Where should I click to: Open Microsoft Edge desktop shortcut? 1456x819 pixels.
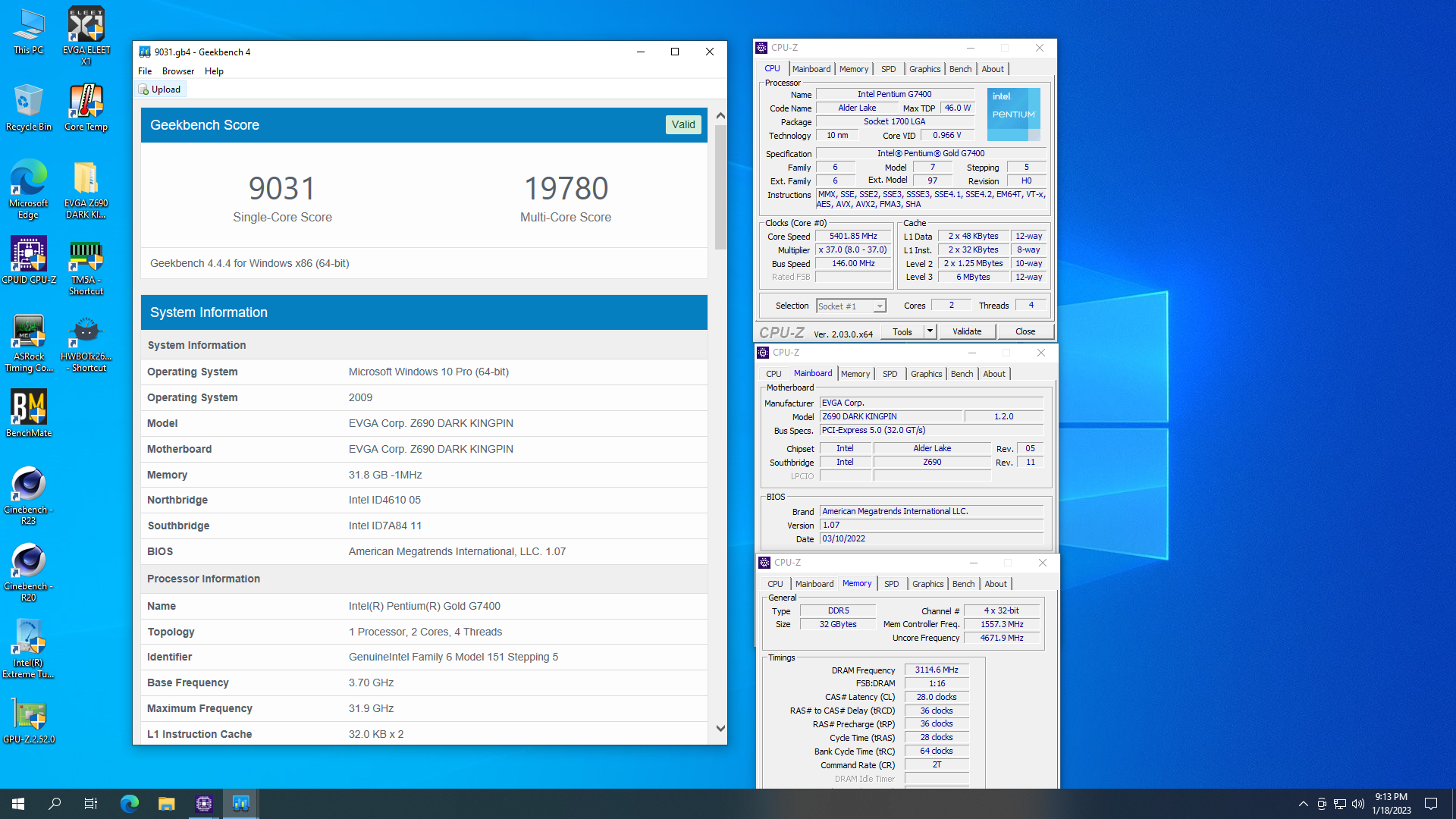[x=29, y=190]
